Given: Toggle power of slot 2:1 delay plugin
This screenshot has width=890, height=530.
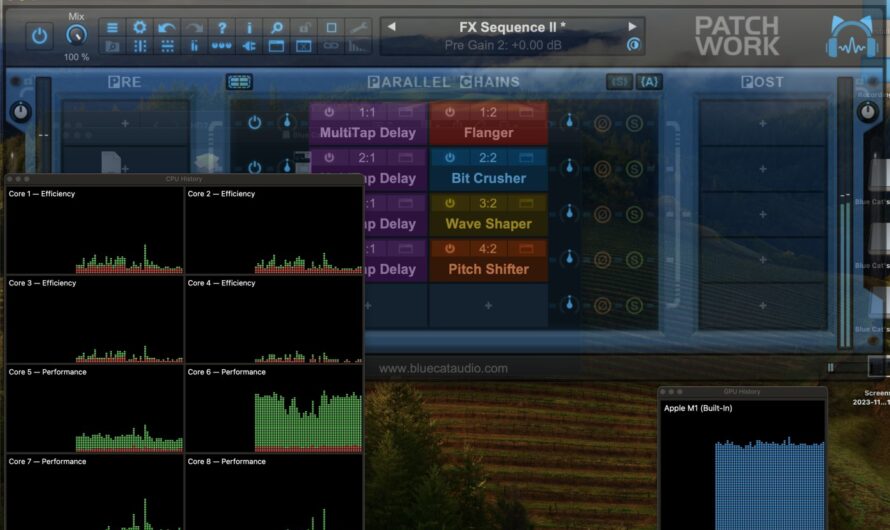Looking at the screenshot, I should 329,158.
